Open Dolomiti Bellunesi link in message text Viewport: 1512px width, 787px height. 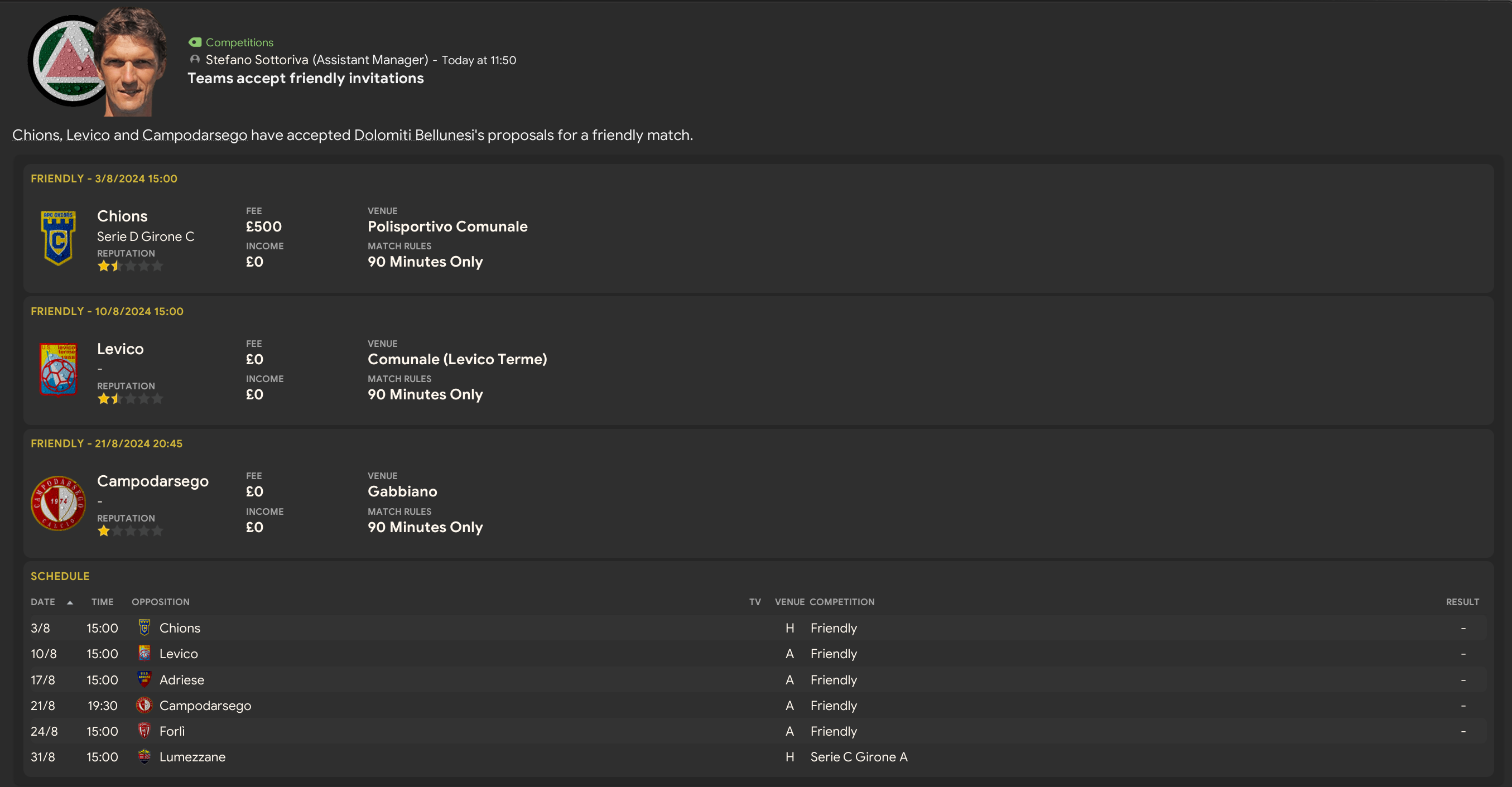tap(414, 135)
